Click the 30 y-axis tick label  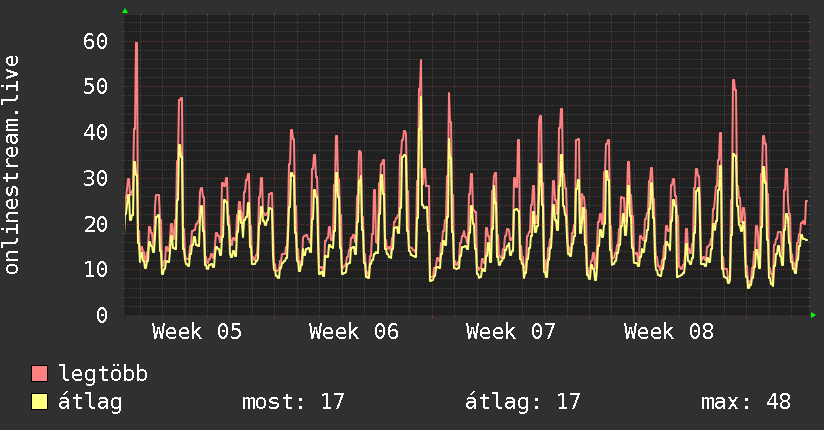(x=95, y=178)
